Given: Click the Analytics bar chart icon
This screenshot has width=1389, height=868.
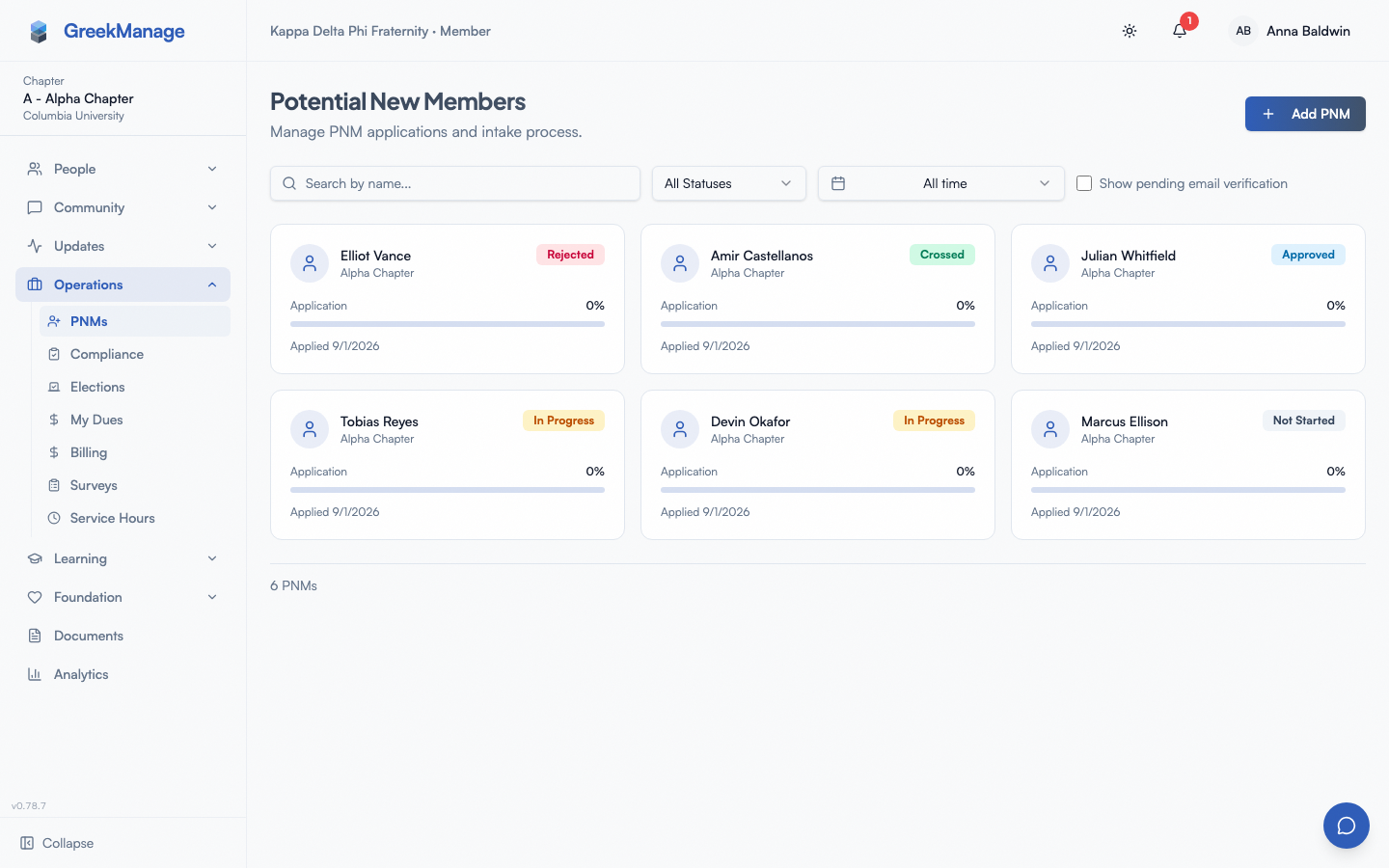Looking at the screenshot, I should 35,674.
